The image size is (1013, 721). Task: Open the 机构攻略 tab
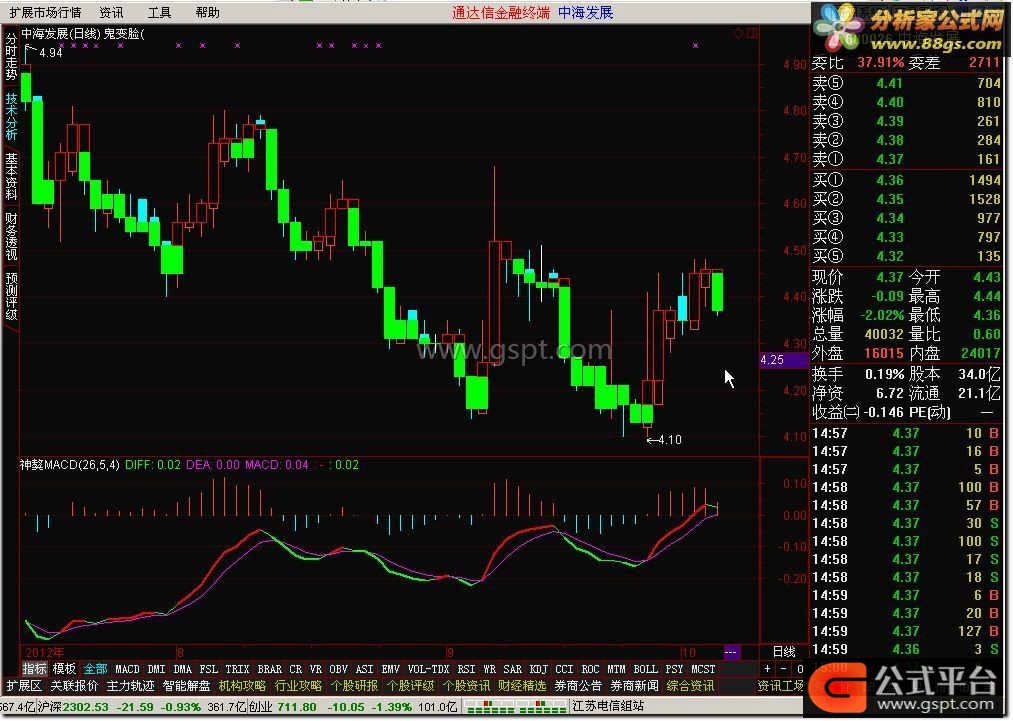click(242, 685)
